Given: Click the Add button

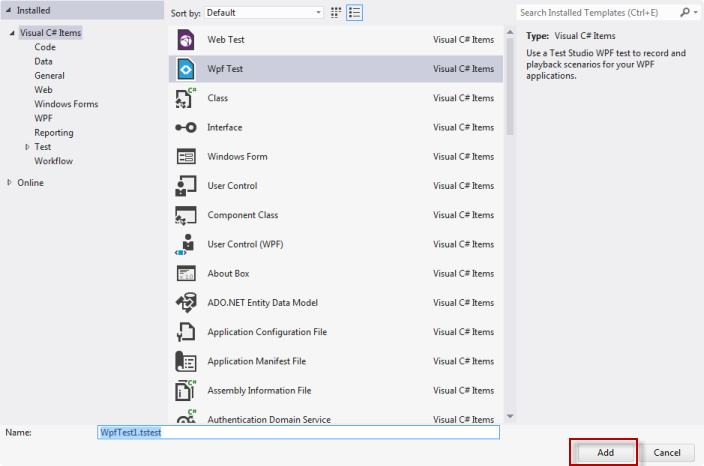Looking at the screenshot, I should coord(605,453).
